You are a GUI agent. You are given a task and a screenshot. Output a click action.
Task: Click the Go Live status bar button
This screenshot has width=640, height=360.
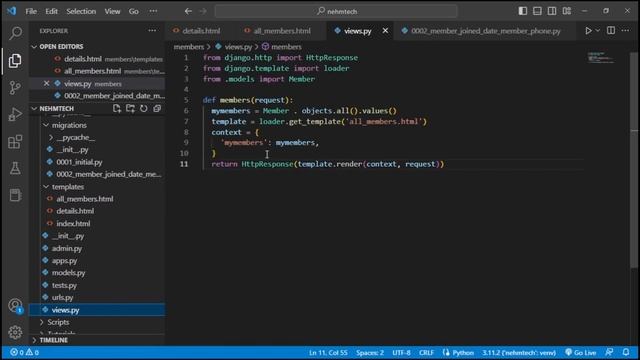point(581,352)
